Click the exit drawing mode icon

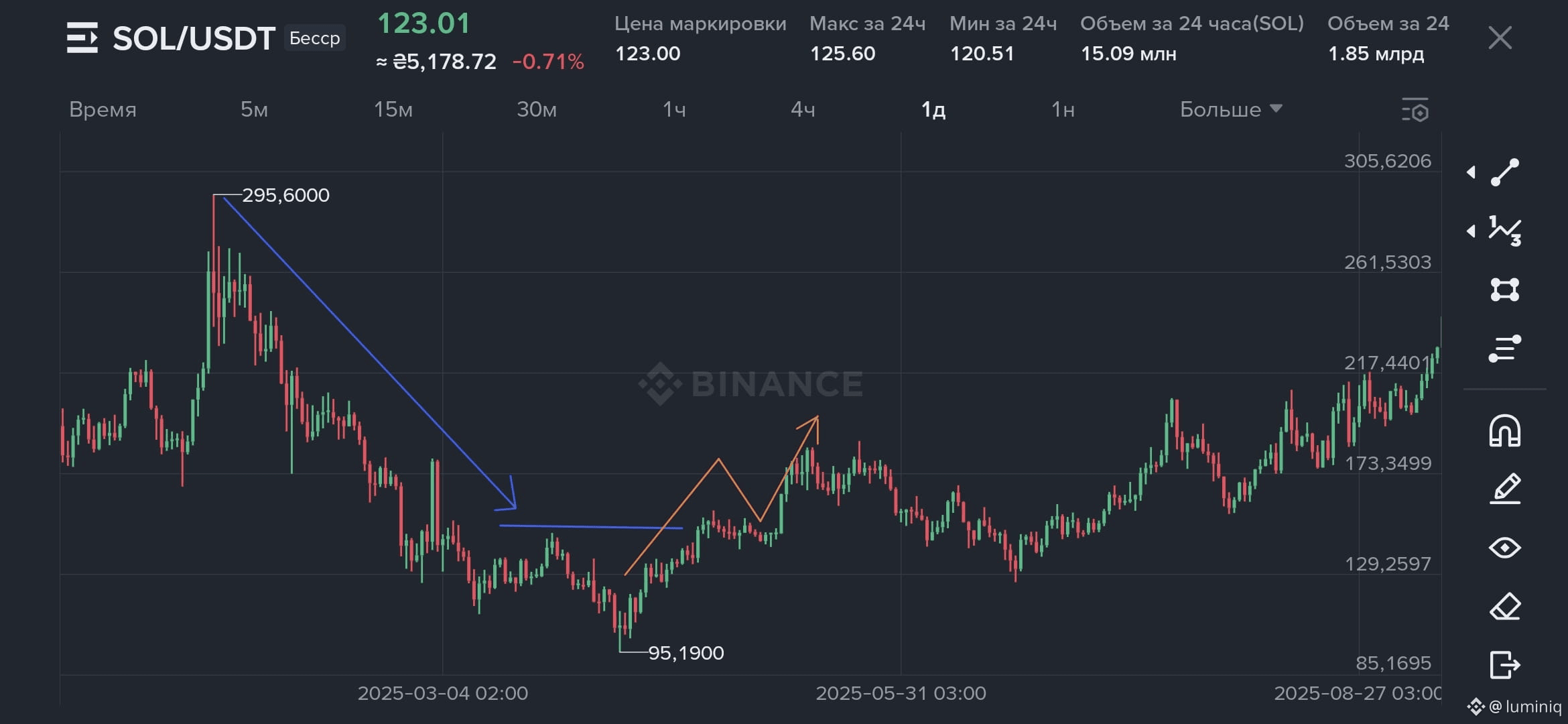point(1504,665)
